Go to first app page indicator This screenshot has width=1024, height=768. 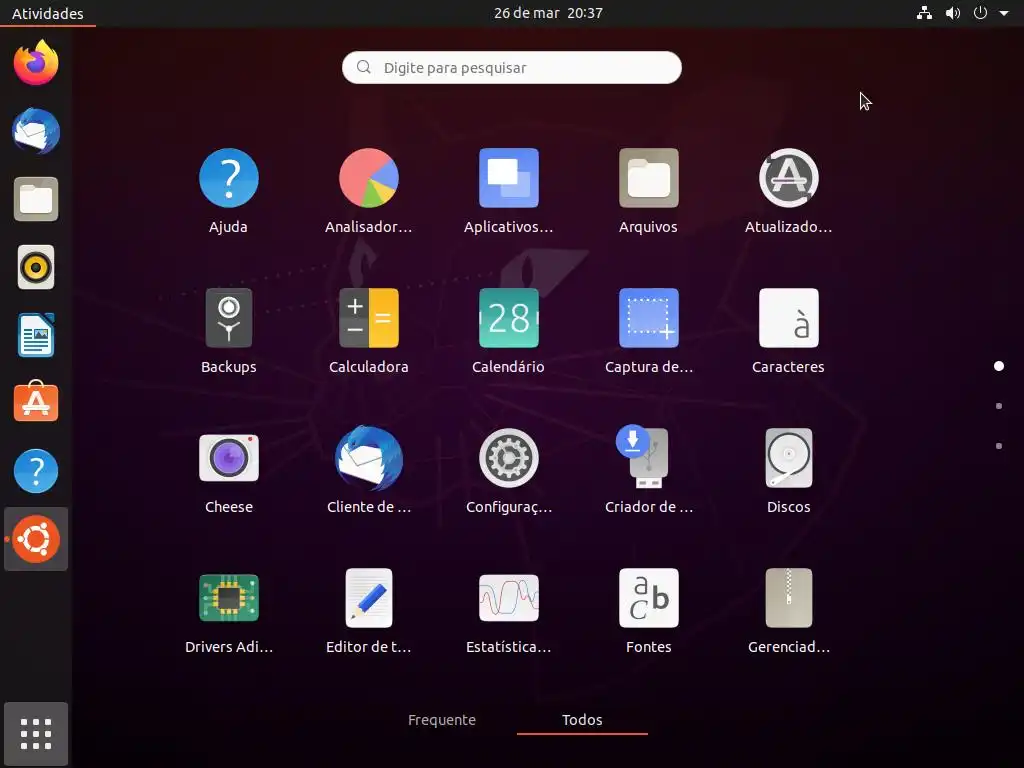[x=999, y=366]
